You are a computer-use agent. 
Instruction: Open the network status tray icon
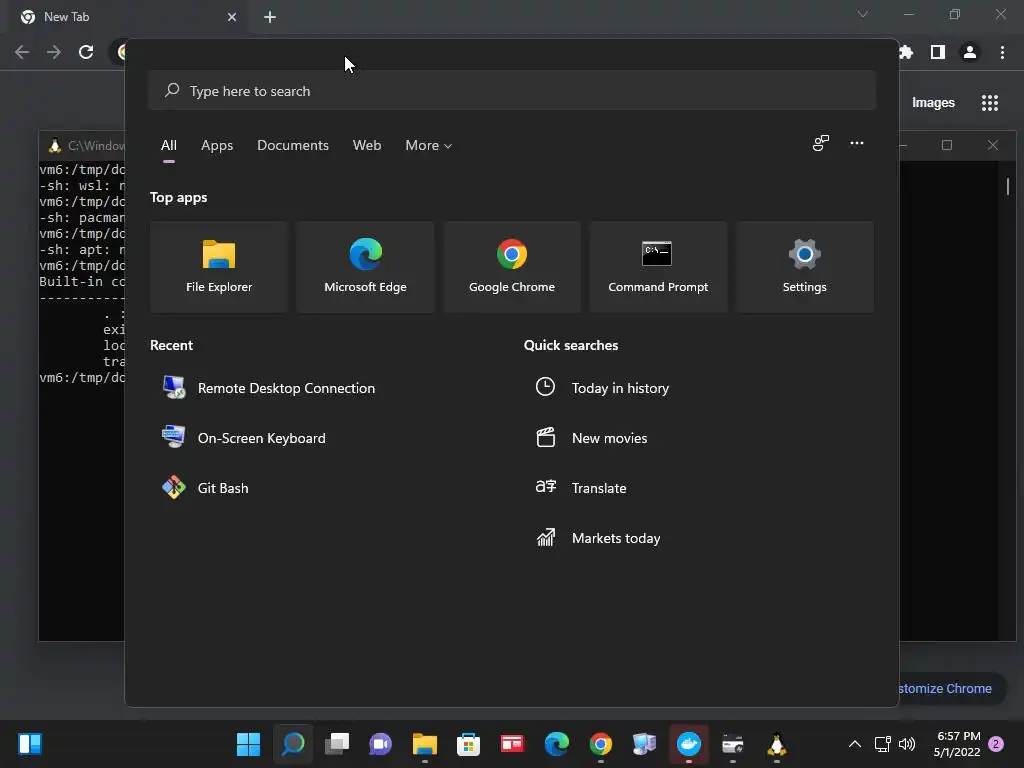(x=882, y=744)
